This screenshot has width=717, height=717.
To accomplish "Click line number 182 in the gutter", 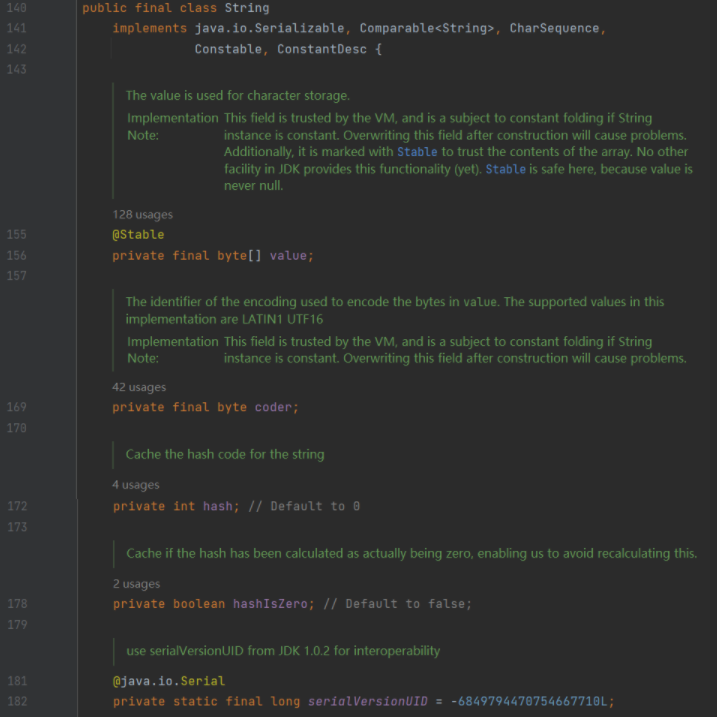I will pyautogui.click(x=17, y=702).
